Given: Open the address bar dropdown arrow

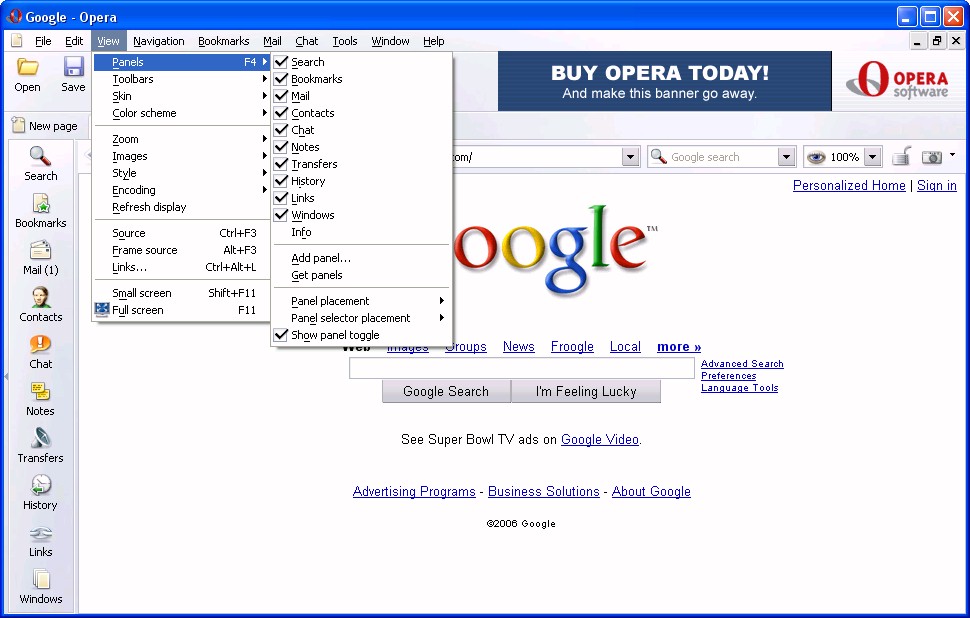Looking at the screenshot, I should [630, 157].
